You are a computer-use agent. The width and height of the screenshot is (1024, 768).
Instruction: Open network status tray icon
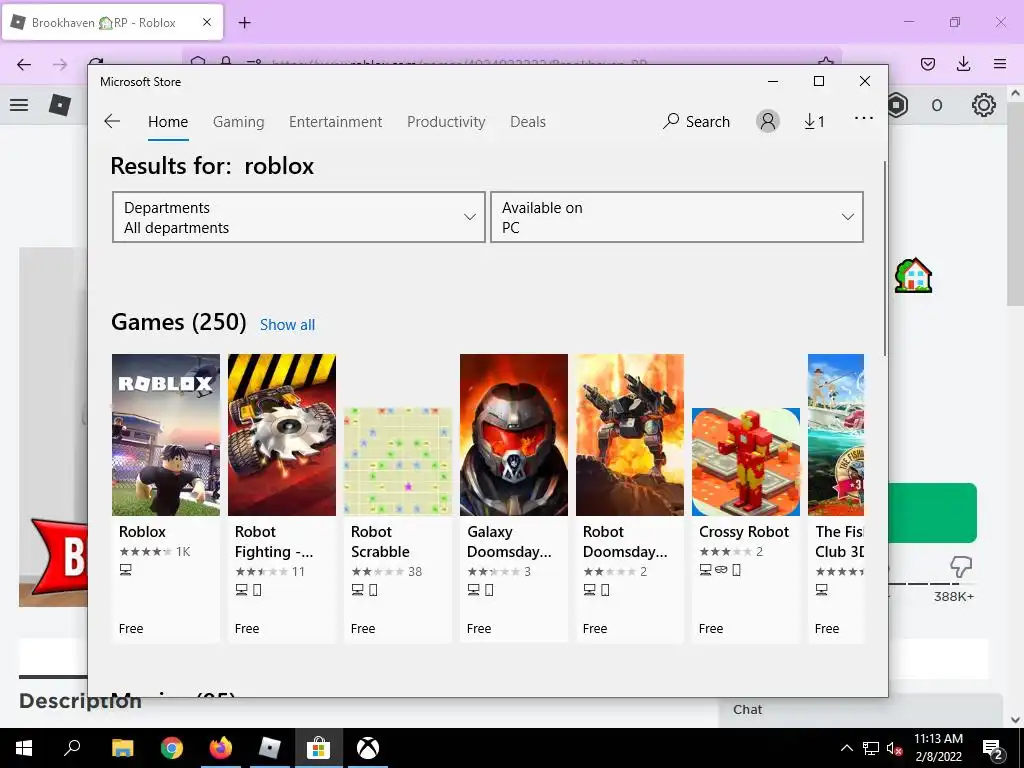point(871,748)
